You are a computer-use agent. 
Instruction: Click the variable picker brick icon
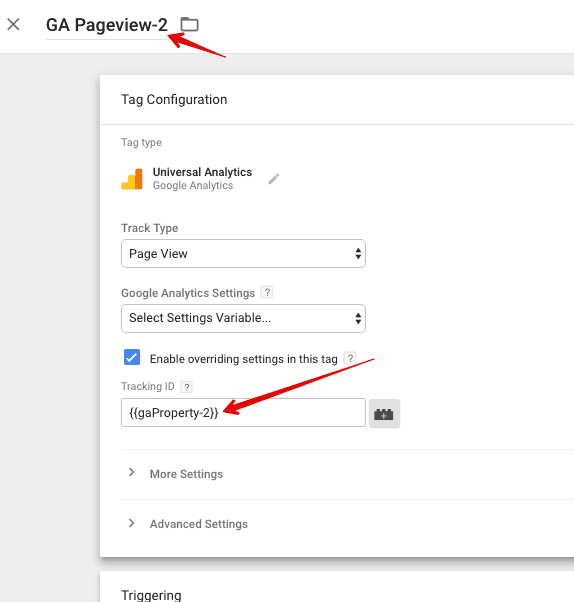pyautogui.click(x=384, y=413)
